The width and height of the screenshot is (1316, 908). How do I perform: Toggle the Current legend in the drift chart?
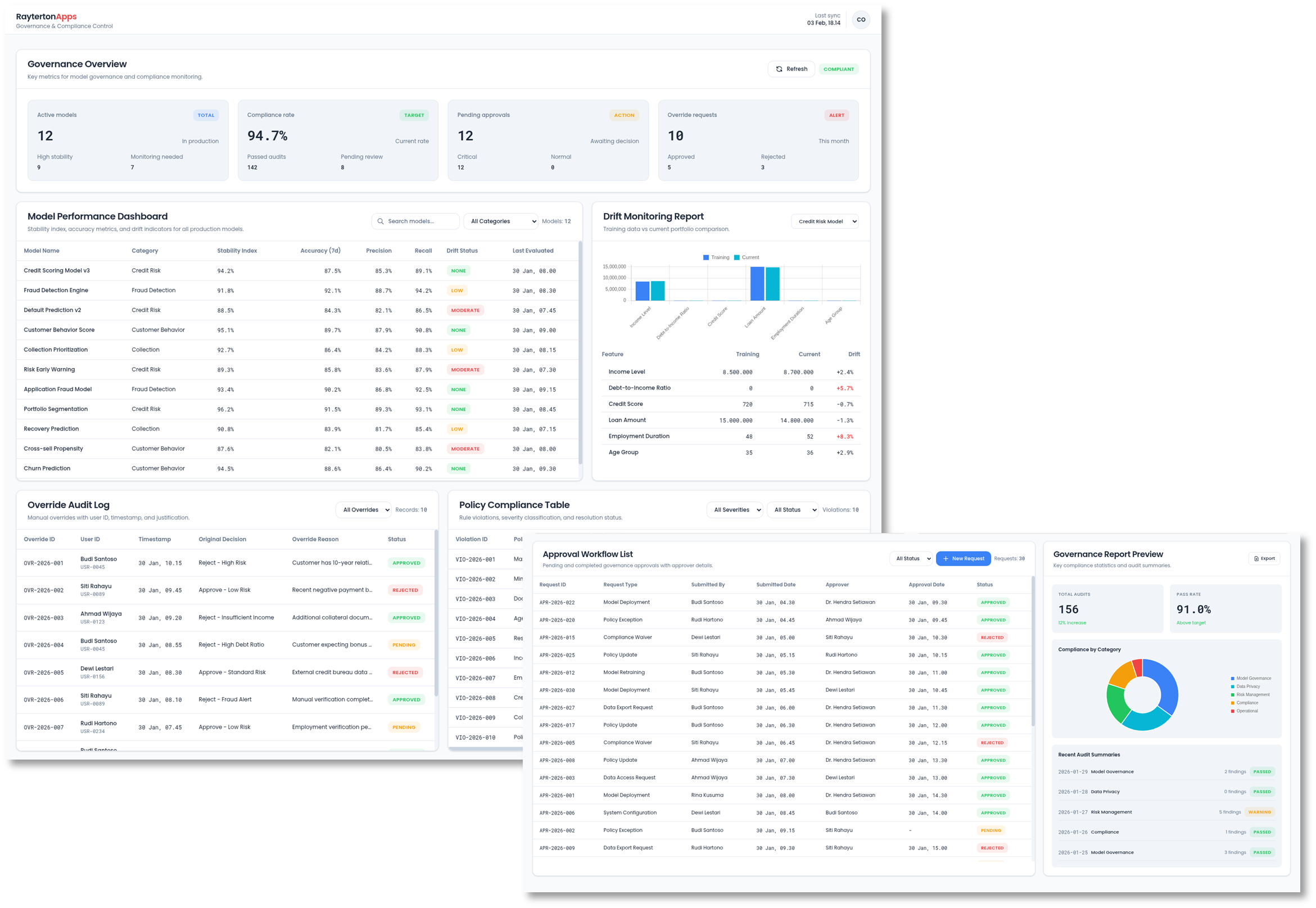tap(747, 257)
